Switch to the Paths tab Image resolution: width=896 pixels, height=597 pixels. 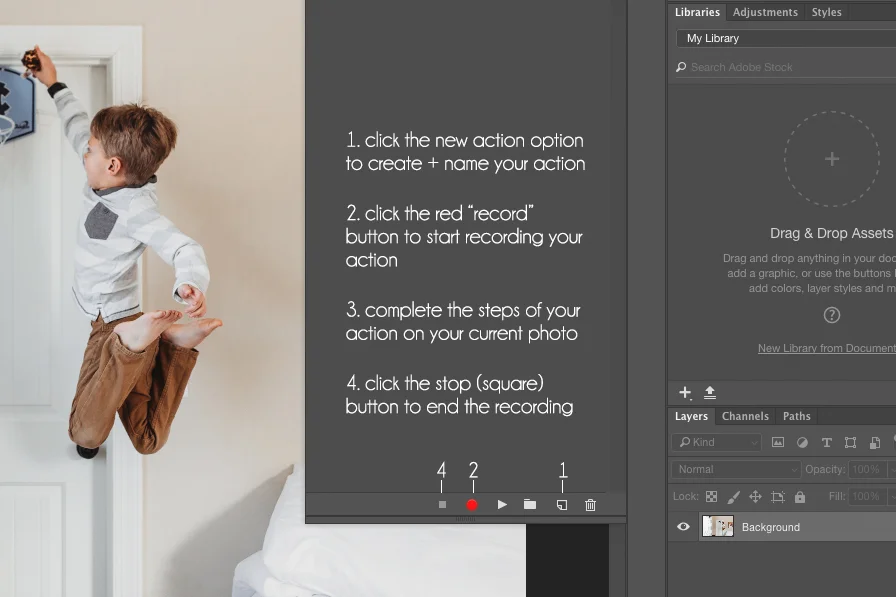pyautogui.click(x=797, y=416)
